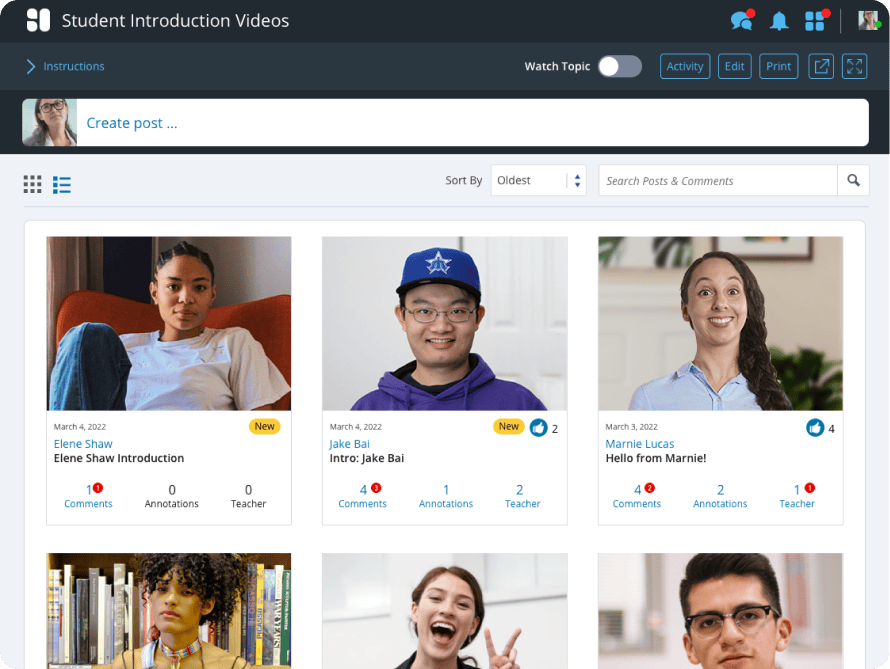The width and height of the screenshot is (890, 669).
Task: Click the post title Intro: Jake Bai
Action: pos(367,458)
